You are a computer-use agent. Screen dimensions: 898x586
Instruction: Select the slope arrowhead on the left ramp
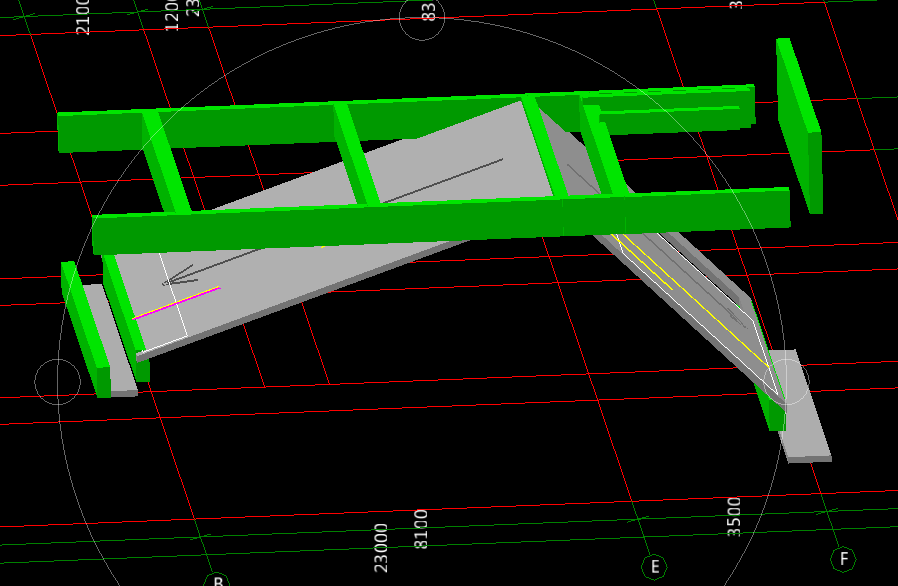[x=179, y=276]
